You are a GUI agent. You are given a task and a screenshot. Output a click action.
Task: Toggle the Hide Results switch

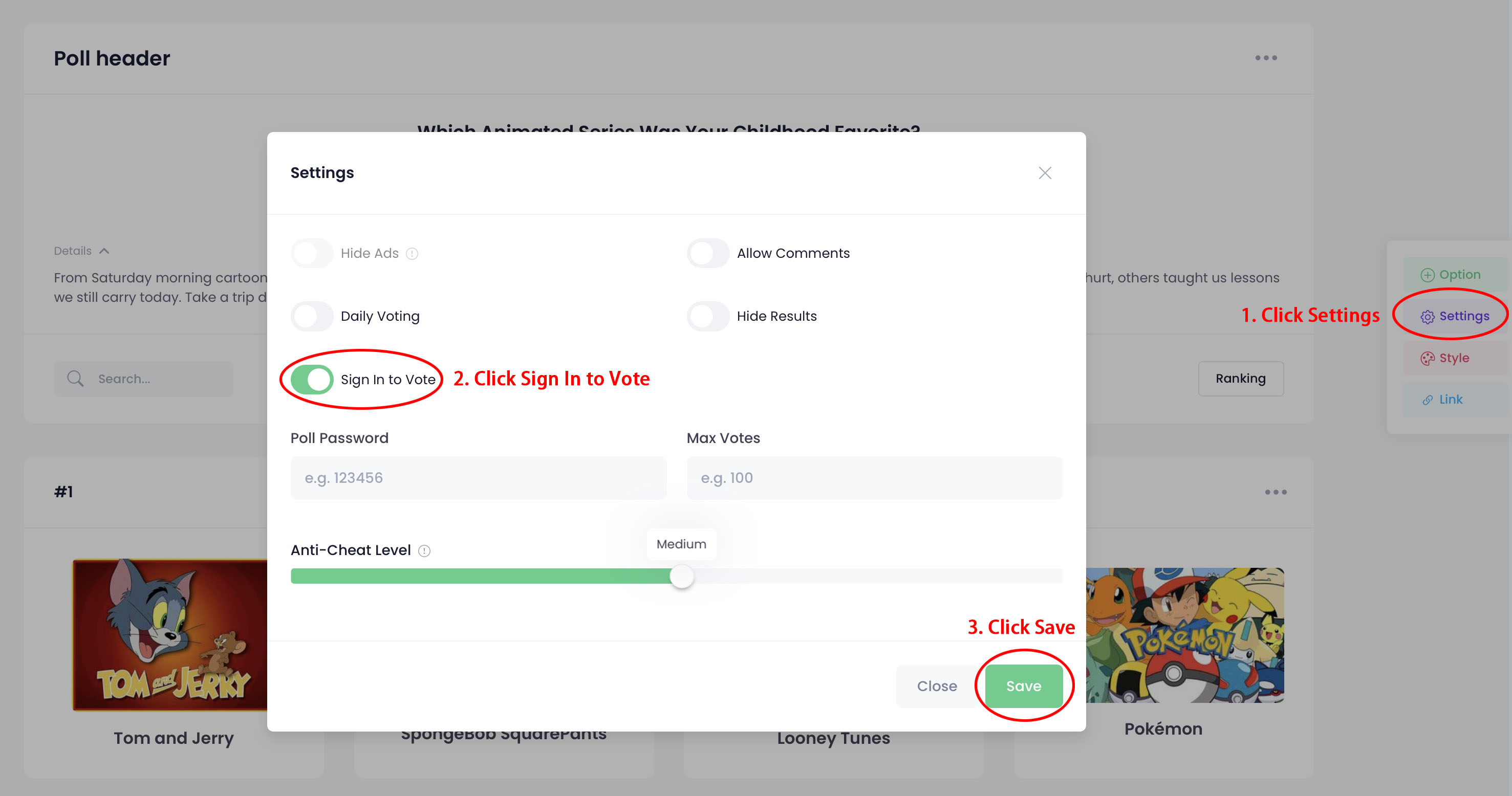tap(708, 316)
